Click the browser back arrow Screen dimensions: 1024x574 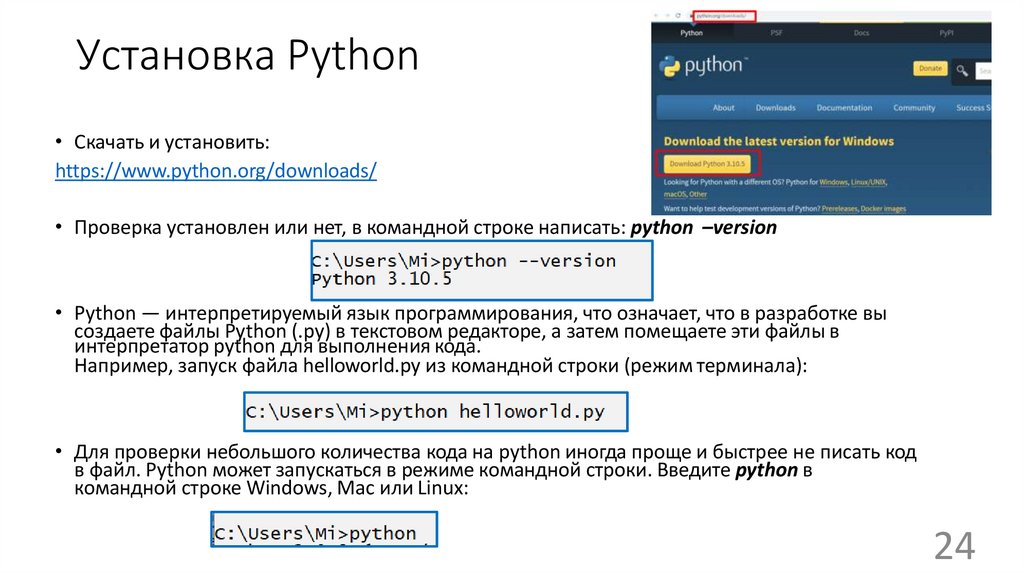point(657,16)
